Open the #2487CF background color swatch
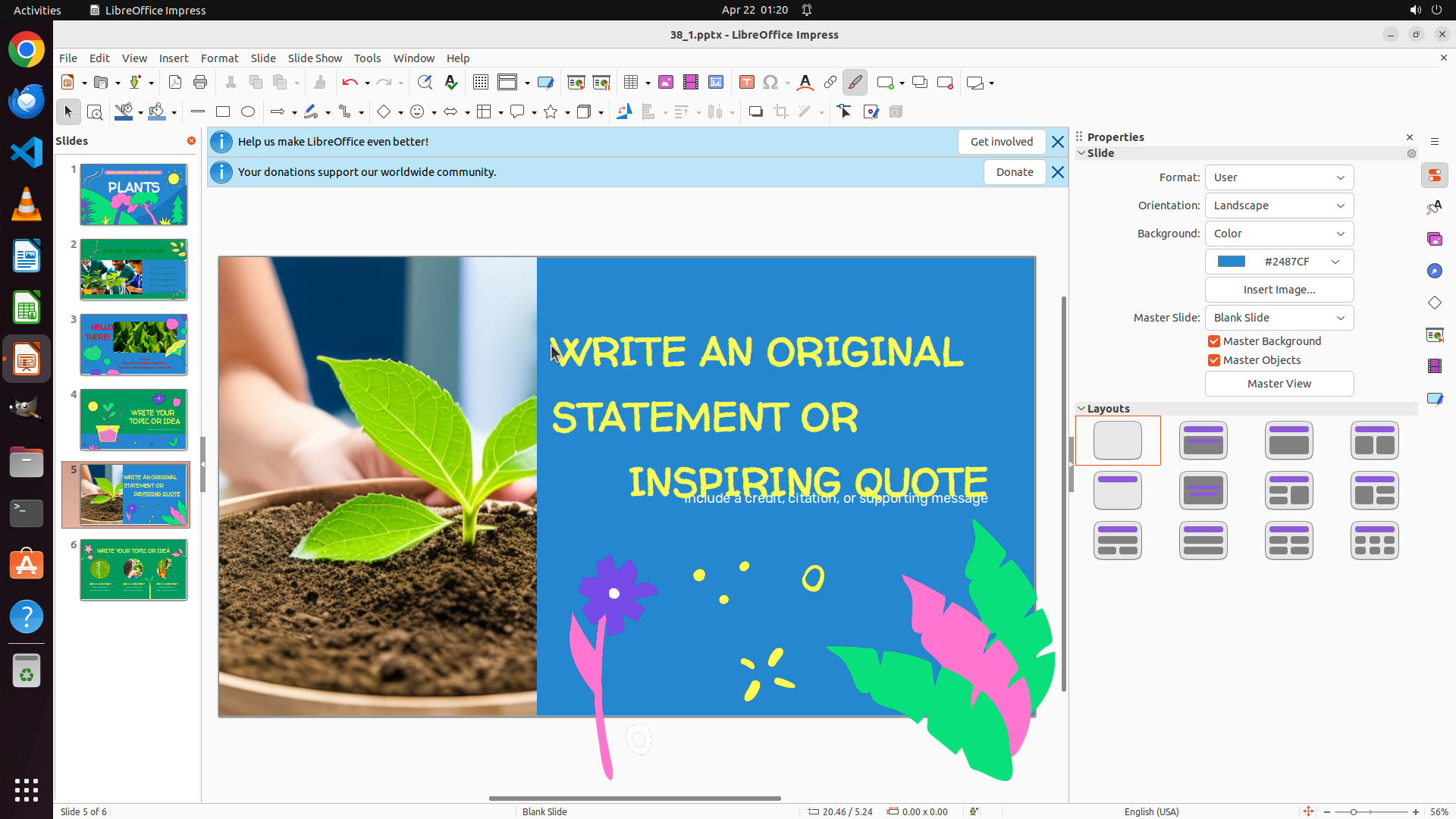 point(1279,262)
